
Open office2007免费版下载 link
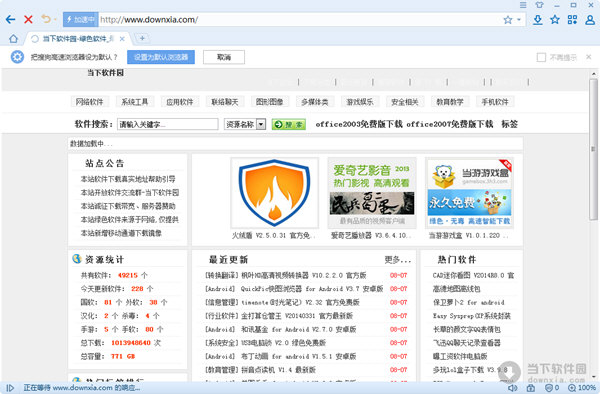pos(450,124)
